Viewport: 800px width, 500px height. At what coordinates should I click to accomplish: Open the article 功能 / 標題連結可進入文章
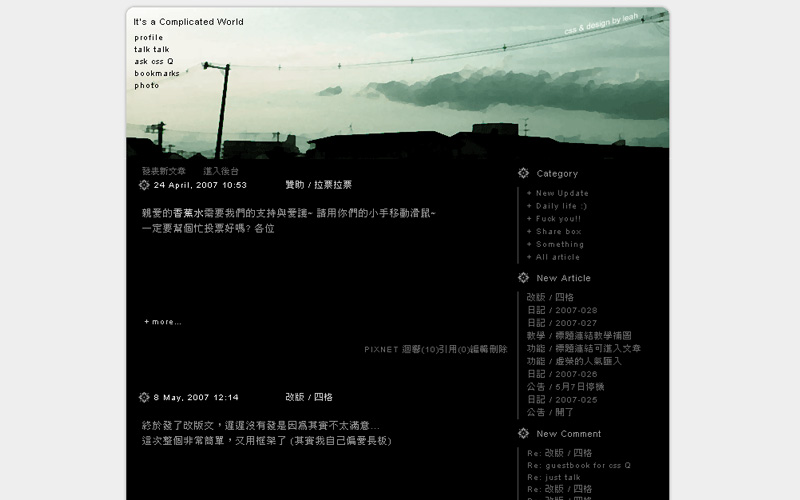pyautogui.click(x=584, y=348)
